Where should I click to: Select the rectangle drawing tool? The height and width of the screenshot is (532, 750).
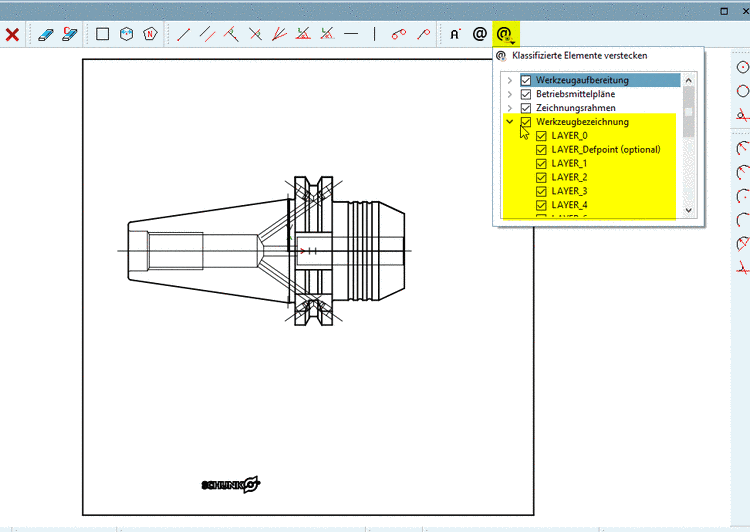click(x=102, y=35)
